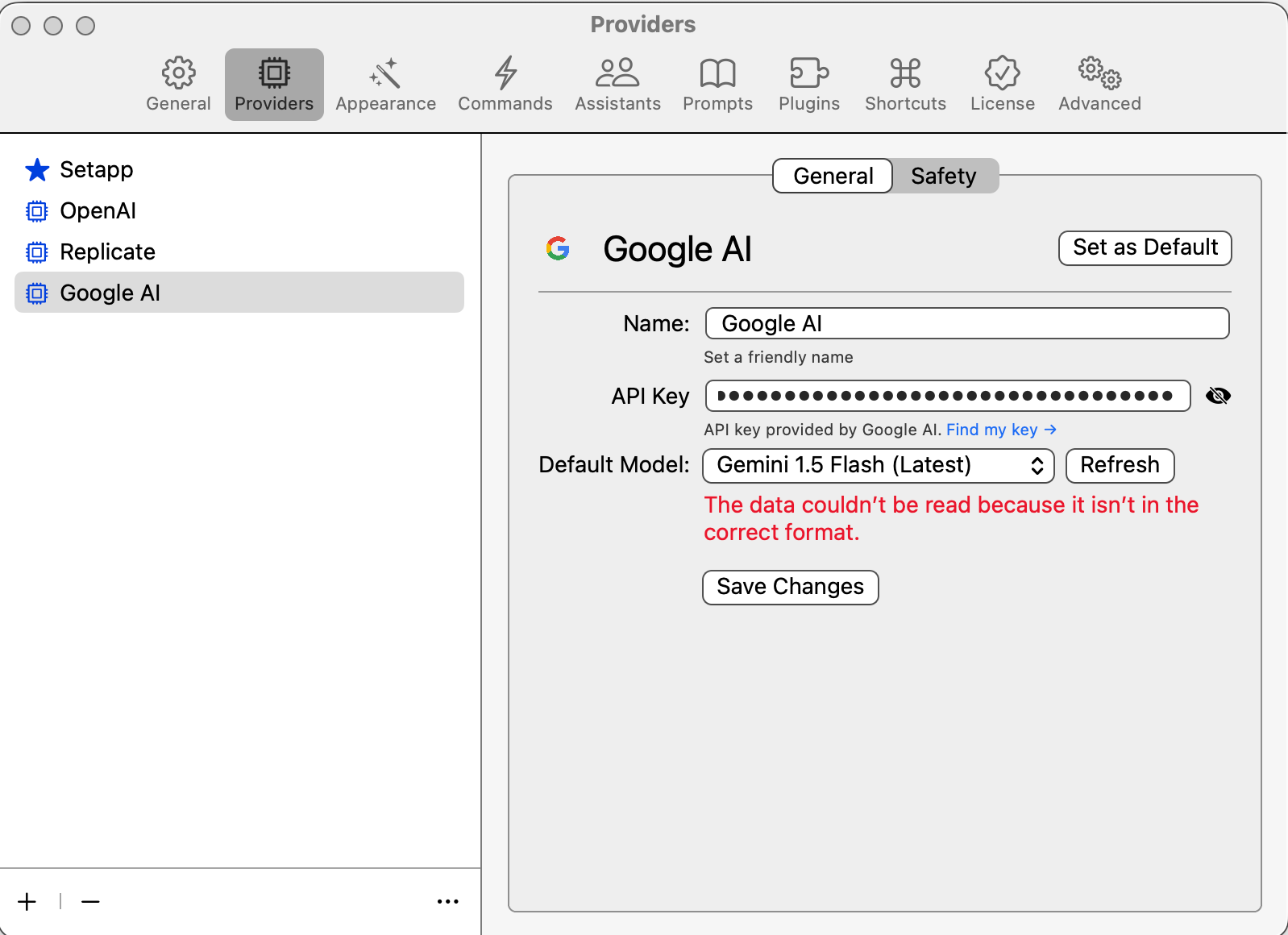This screenshot has height=935, width=1288.
Task: Click the window zoom button
Action: [x=85, y=26]
